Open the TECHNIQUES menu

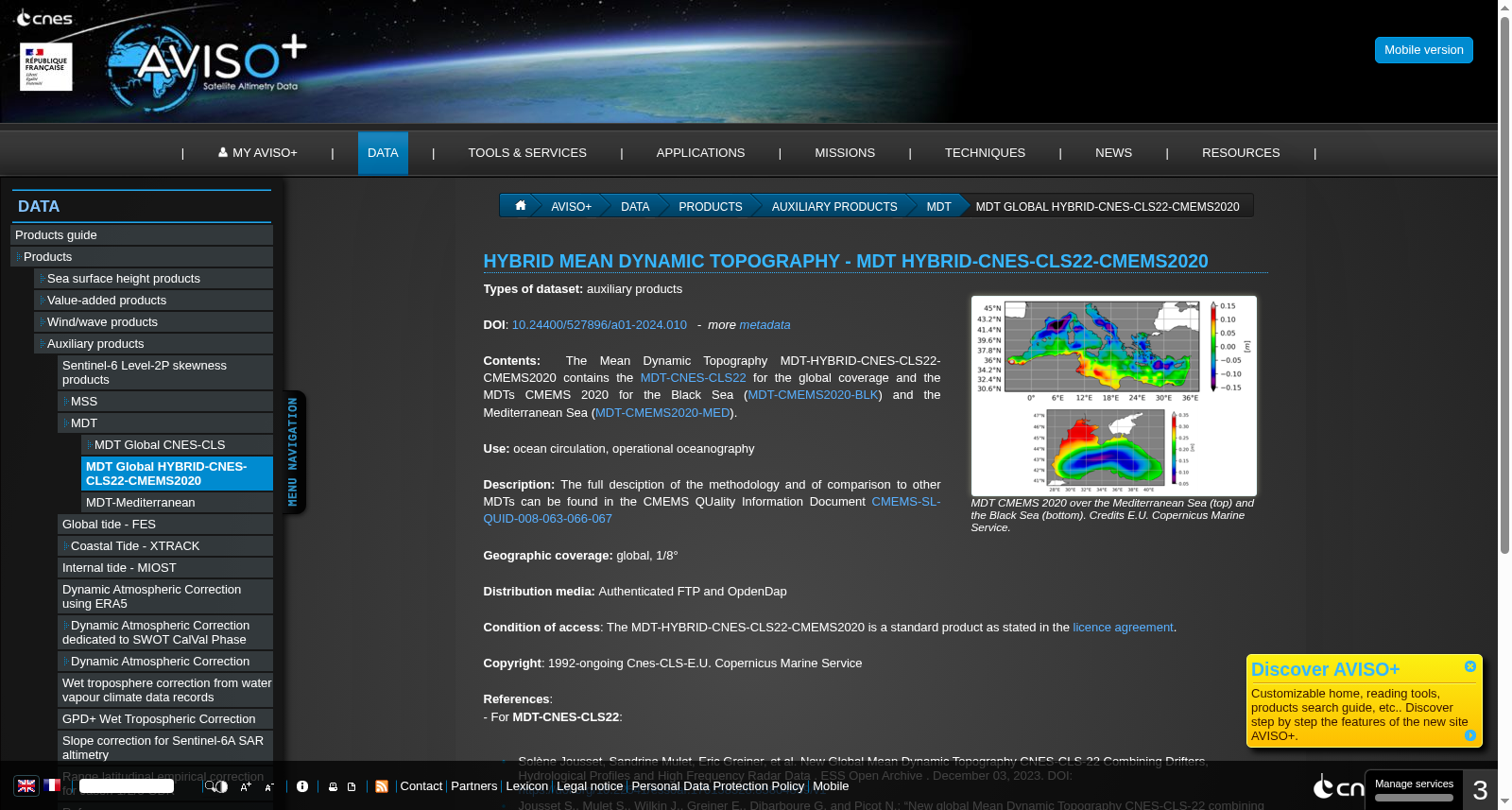click(985, 152)
